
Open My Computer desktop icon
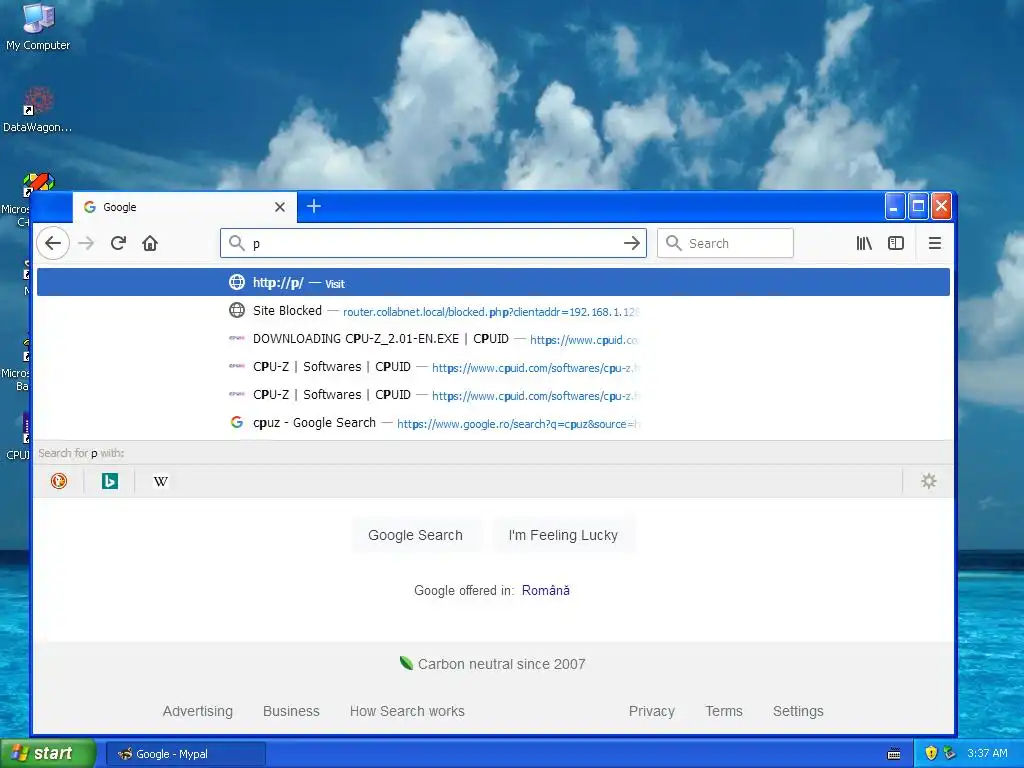(x=38, y=27)
